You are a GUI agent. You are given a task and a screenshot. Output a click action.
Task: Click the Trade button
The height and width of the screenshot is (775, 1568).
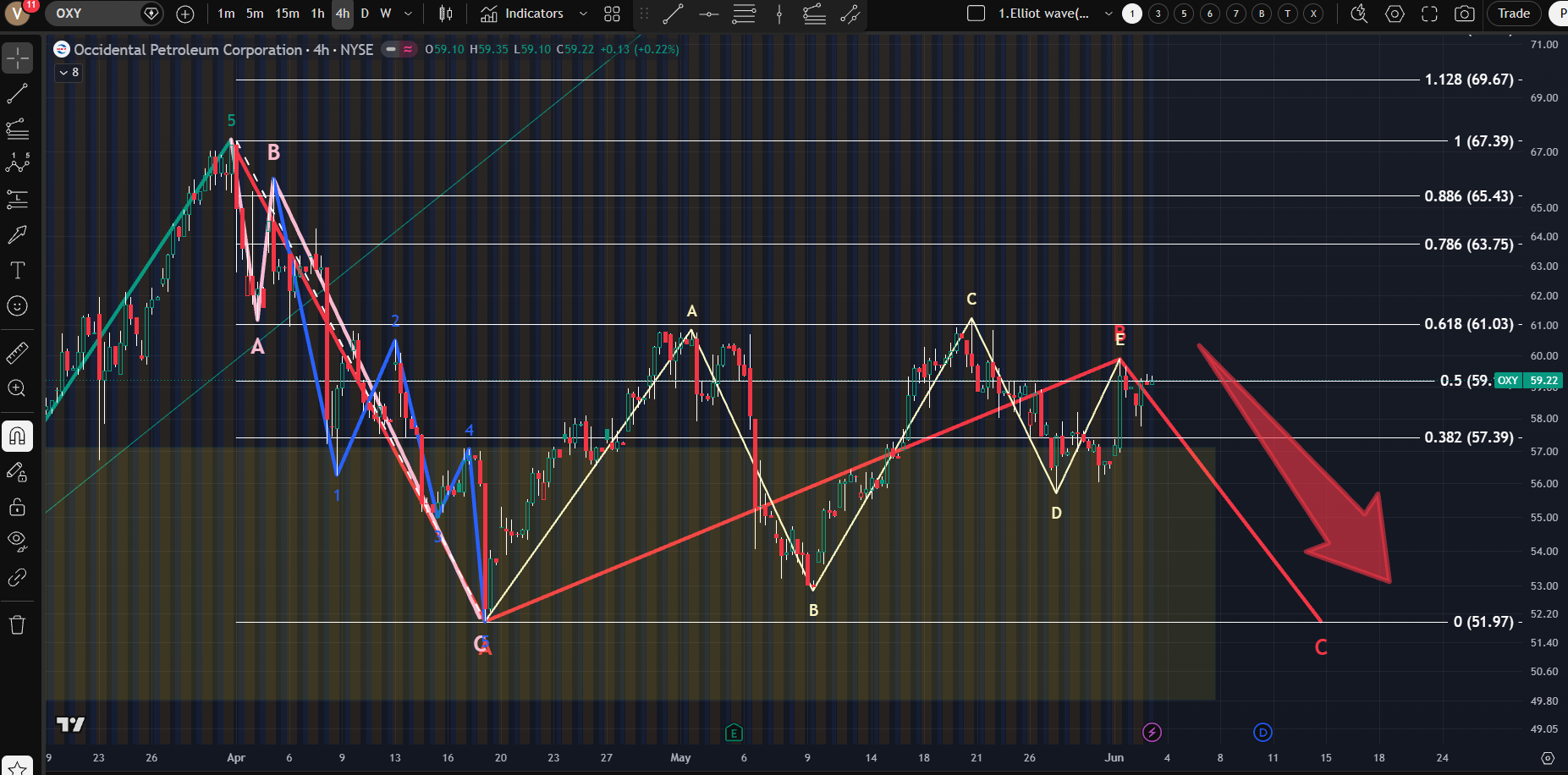click(1514, 14)
